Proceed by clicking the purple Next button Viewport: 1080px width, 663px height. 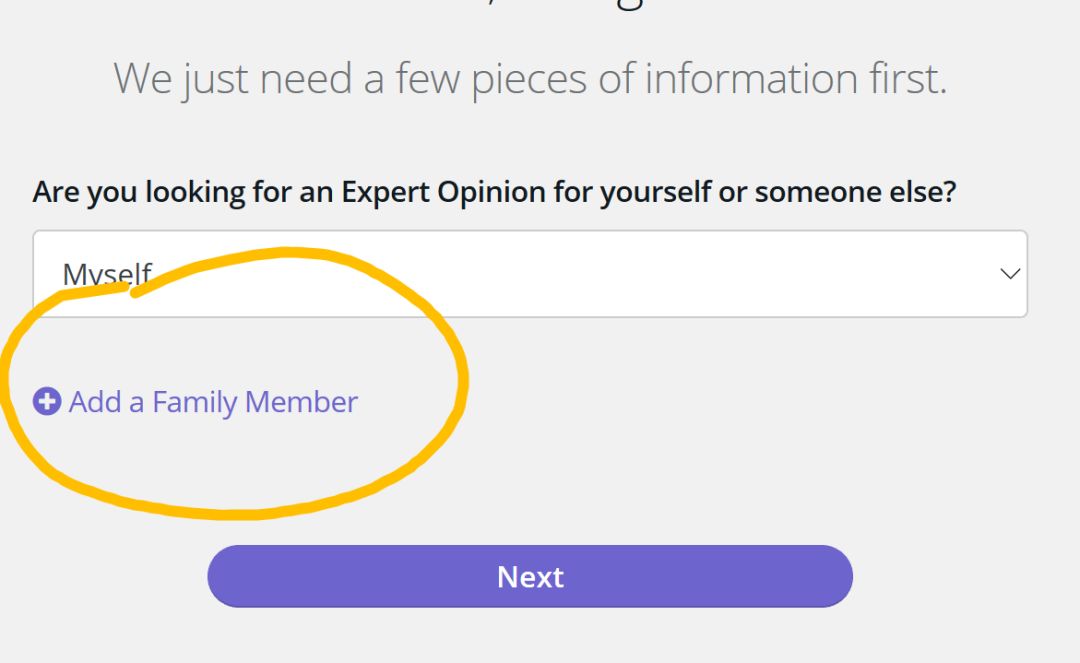(x=529, y=576)
